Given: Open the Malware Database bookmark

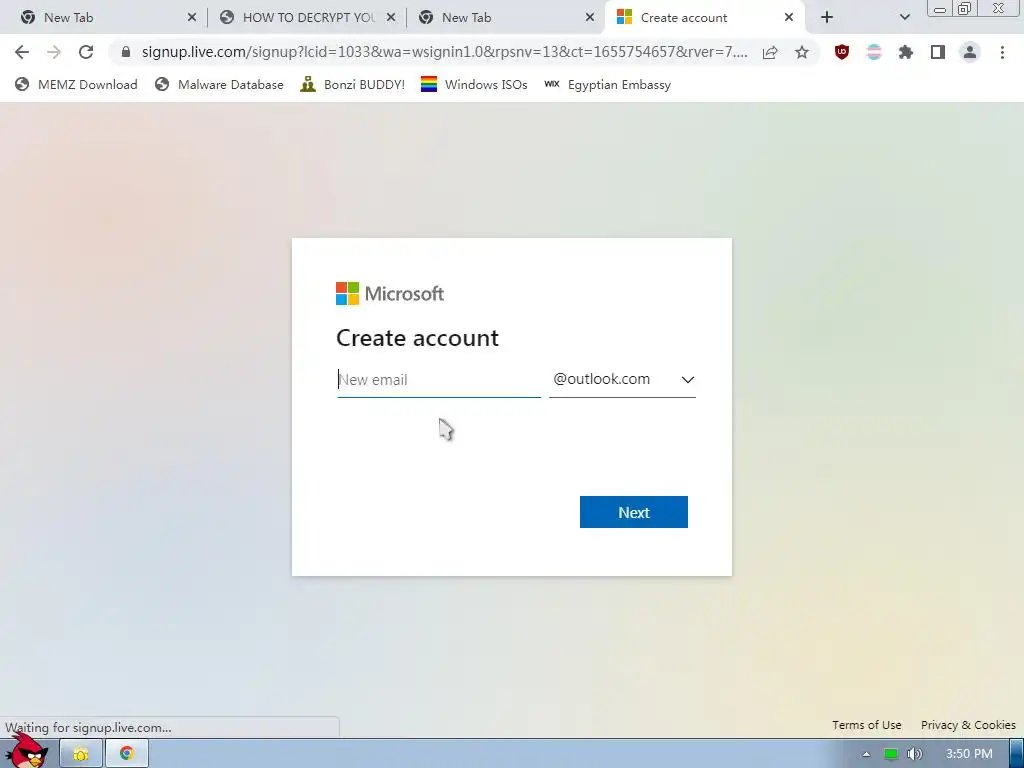Looking at the screenshot, I should 219,84.
